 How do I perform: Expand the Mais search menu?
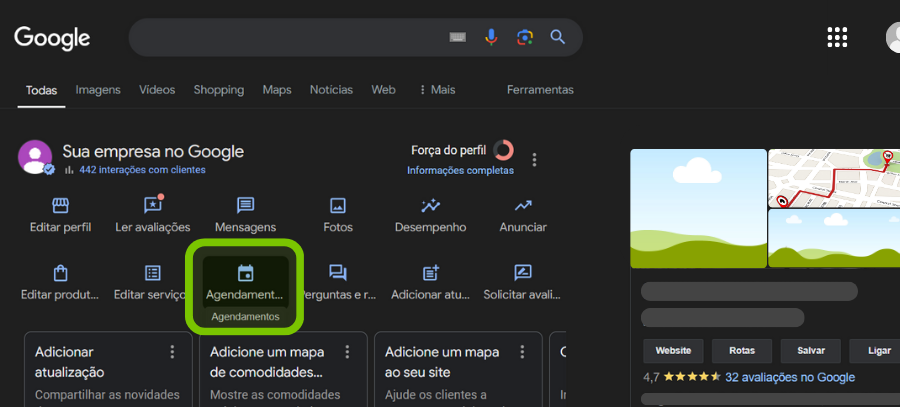click(437, 90)
